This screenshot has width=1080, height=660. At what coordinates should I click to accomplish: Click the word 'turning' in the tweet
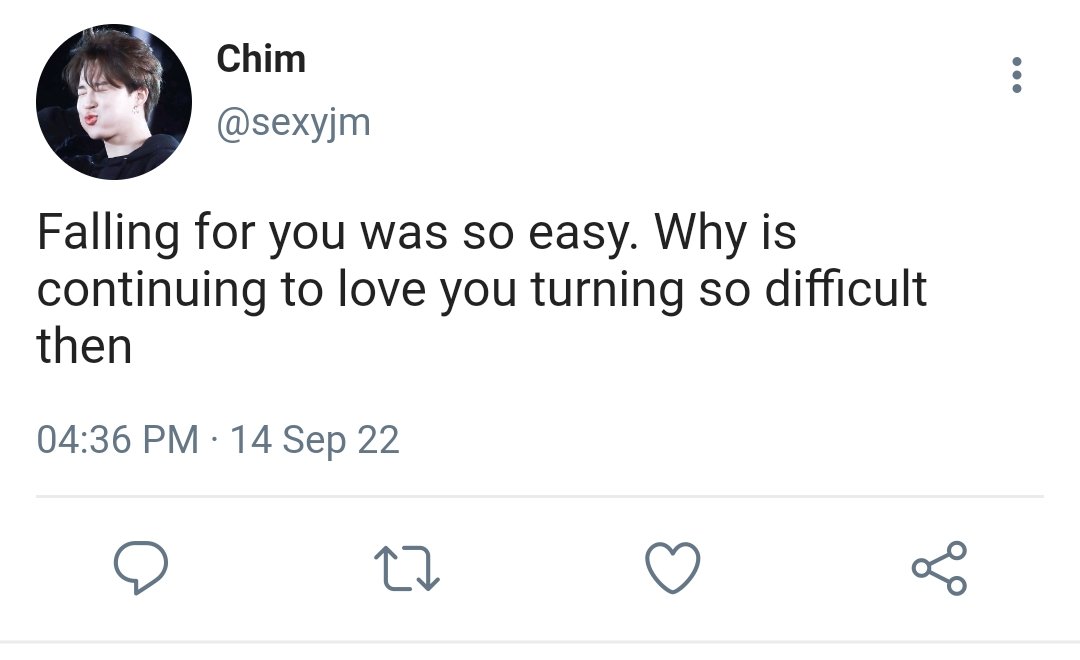click(608, 291)
